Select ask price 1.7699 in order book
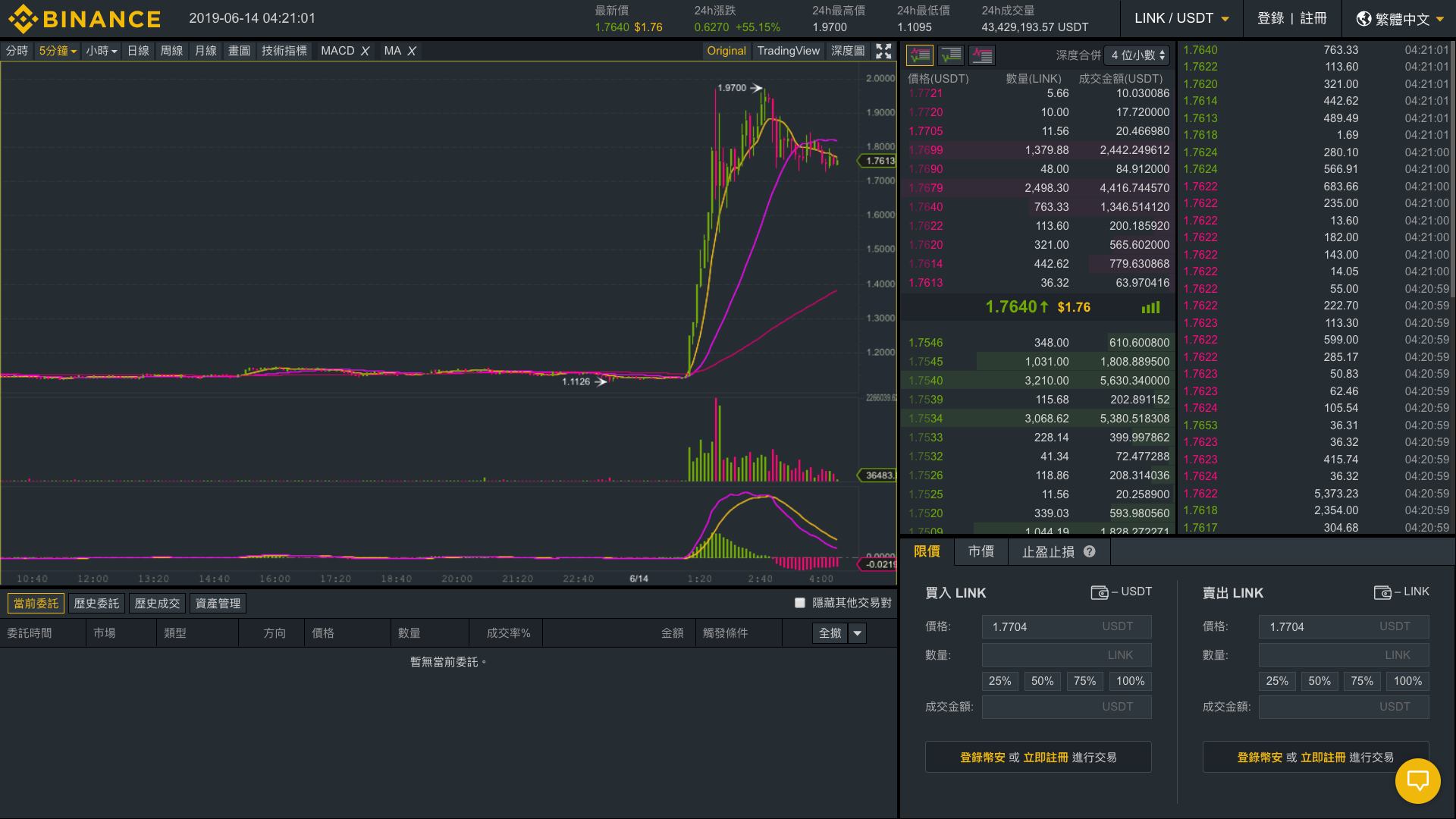 pos(1039,150)
